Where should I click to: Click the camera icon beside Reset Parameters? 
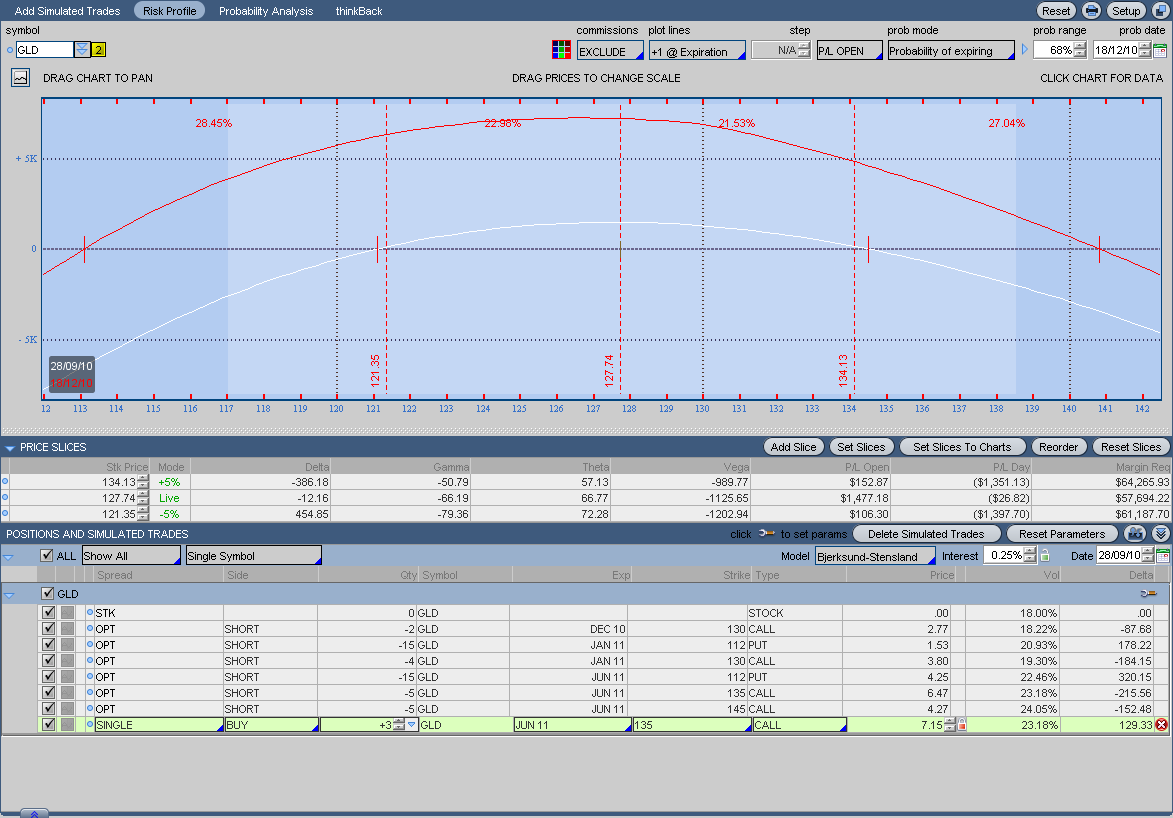click(1134, 534)
